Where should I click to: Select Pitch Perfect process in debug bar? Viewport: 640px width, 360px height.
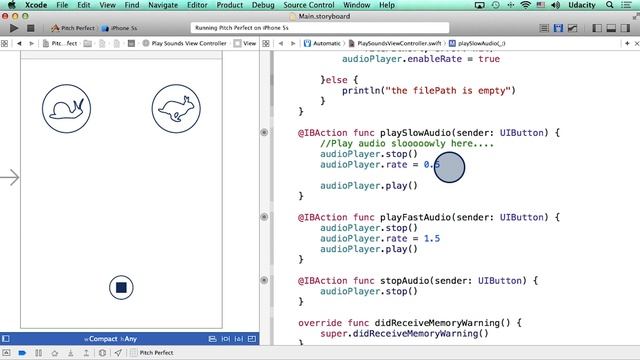[x=152, y=353]
